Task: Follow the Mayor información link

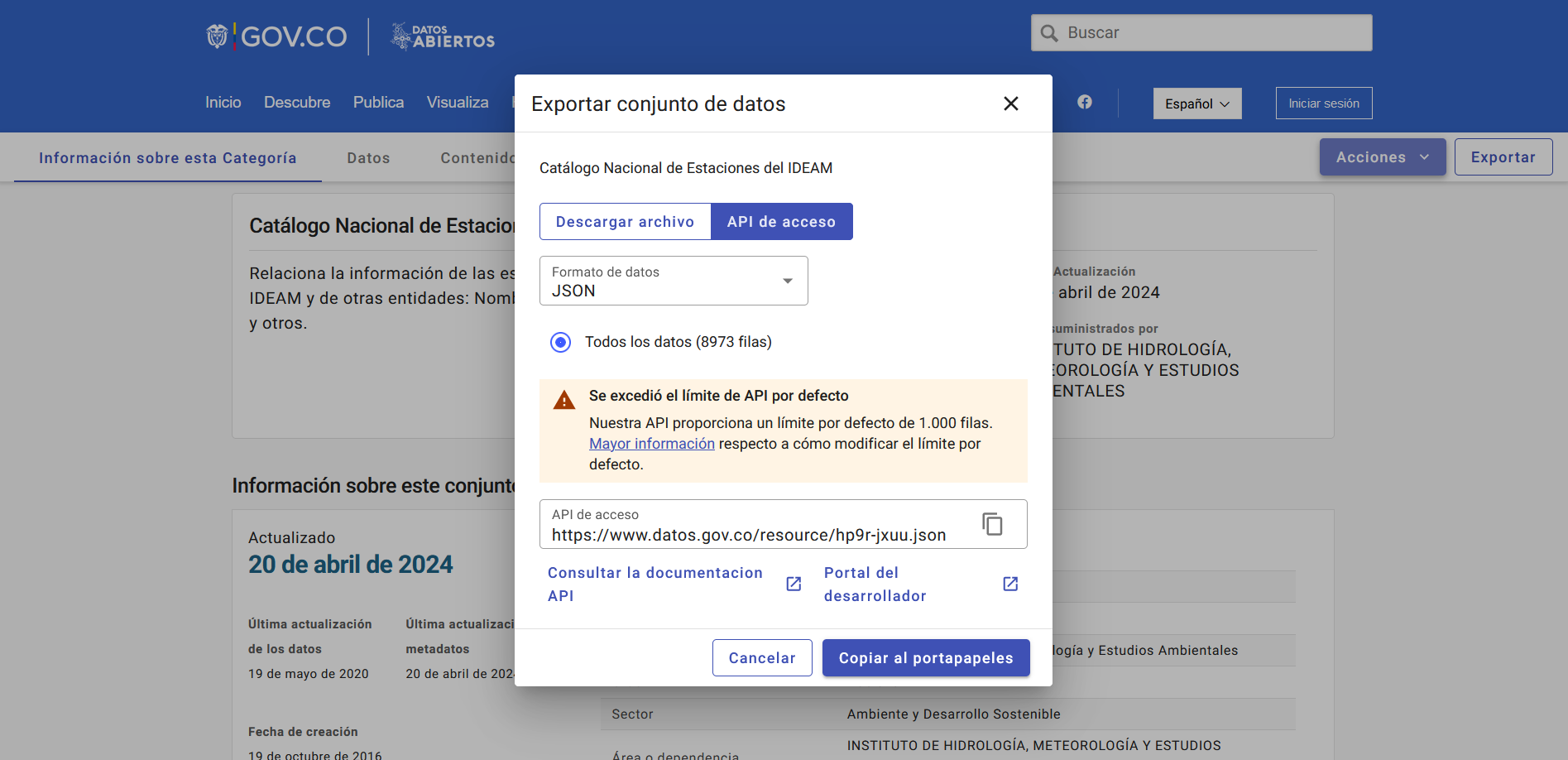Action: point(651,444)
